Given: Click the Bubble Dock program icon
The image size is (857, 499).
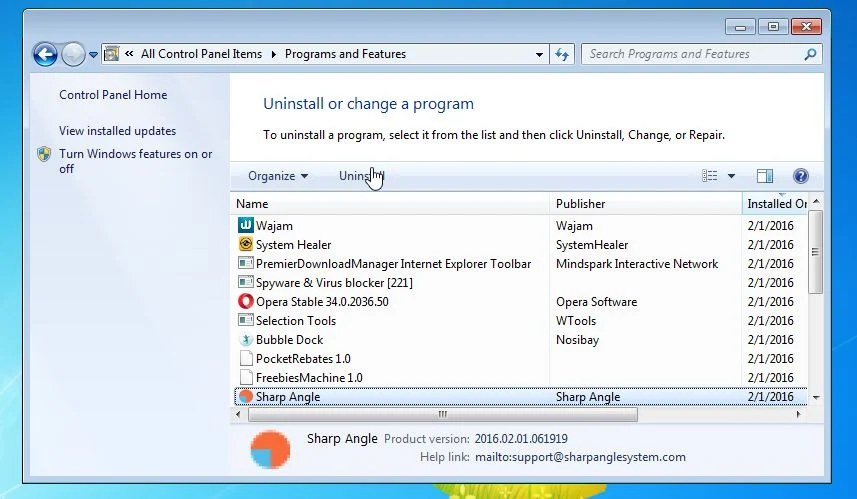Looking at the screenshot, I should [x=246, y=339].
